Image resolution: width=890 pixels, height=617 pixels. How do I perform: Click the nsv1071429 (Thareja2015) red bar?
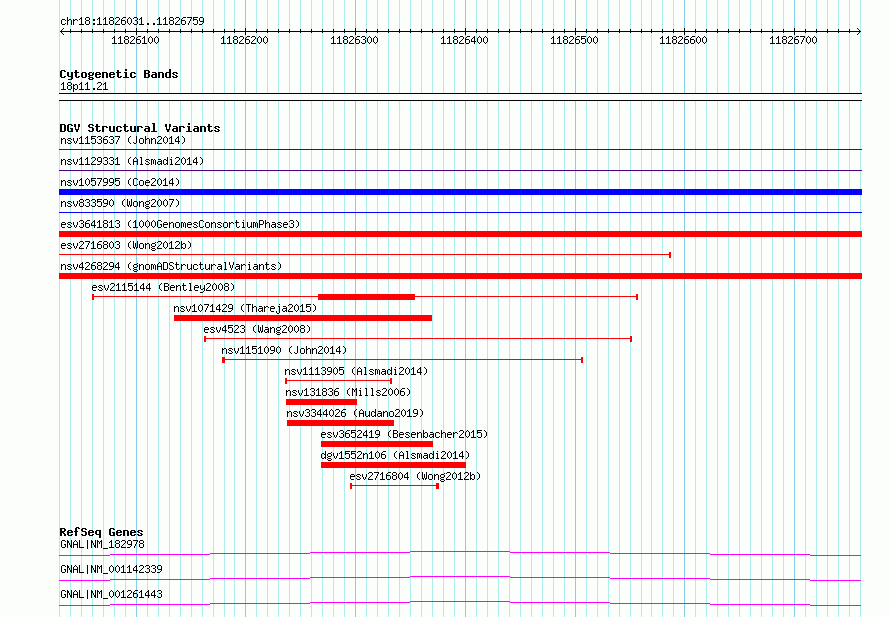coord(303,318)
